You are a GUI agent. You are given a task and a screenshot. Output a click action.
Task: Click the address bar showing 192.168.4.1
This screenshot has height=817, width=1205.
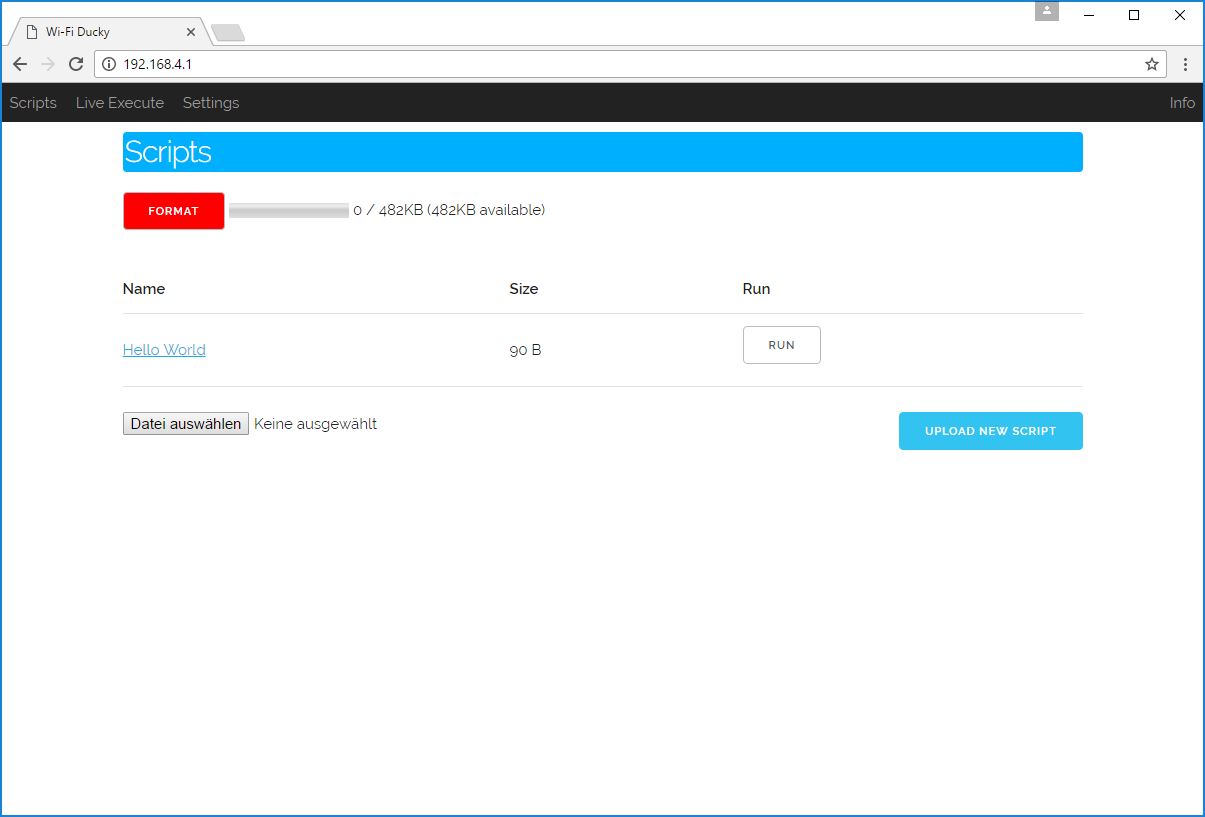(600, 64)
